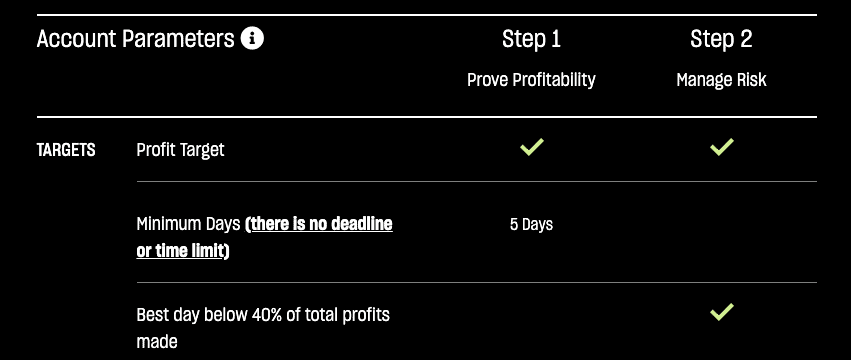
Task: Click the 5 Days value under Step 1
Action: 531,224
